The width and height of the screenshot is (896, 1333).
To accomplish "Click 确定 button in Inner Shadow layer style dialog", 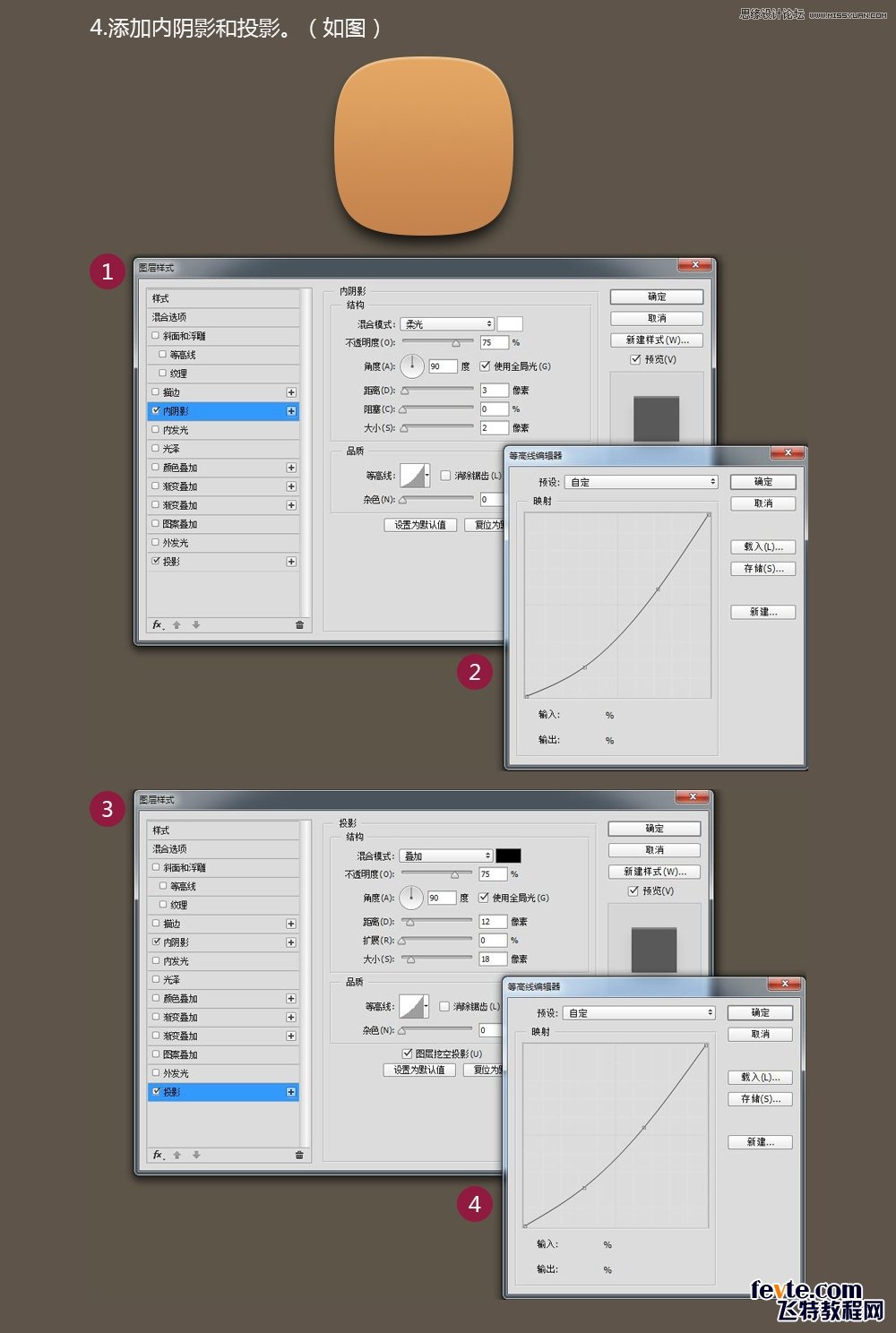I will coord(657,297).
